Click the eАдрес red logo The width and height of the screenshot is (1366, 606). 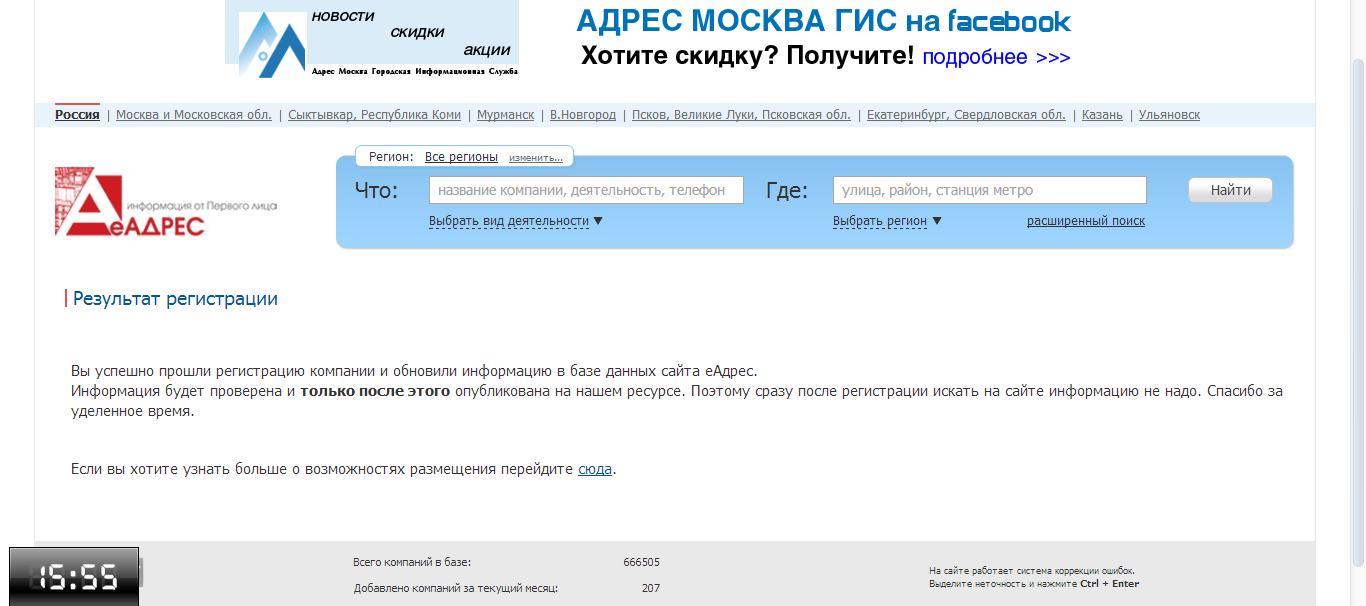click(166, 201)
